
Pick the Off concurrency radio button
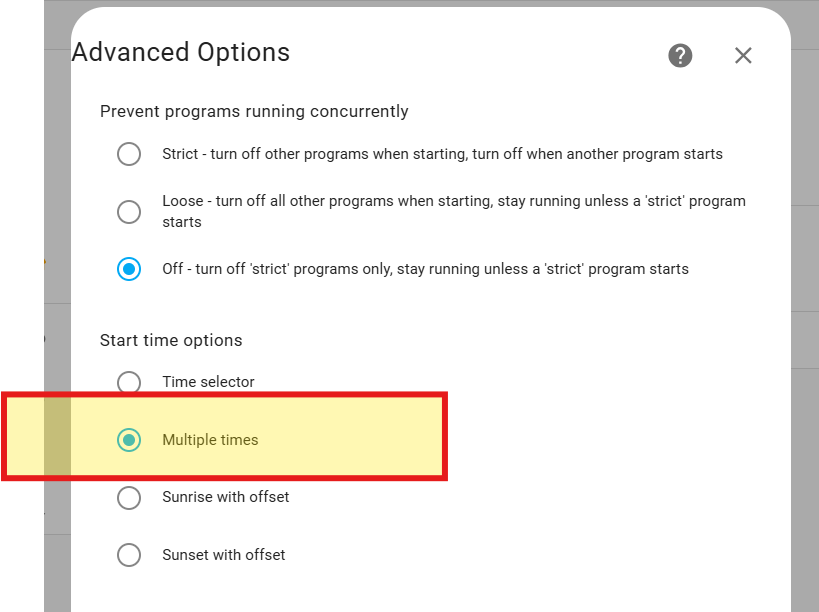coord(129,269)
